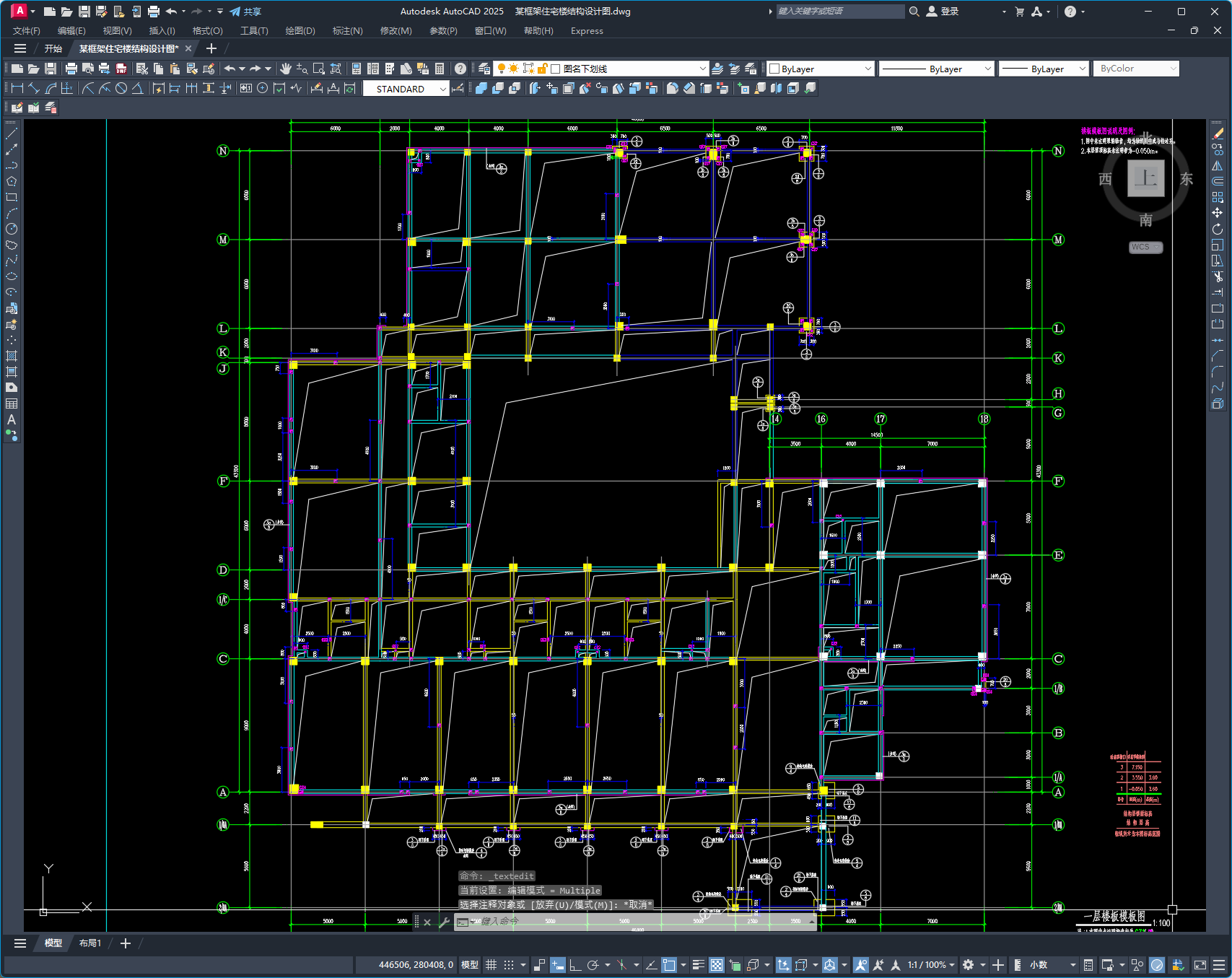Click the Move tool in modify toolbar

pos(1218,213)
